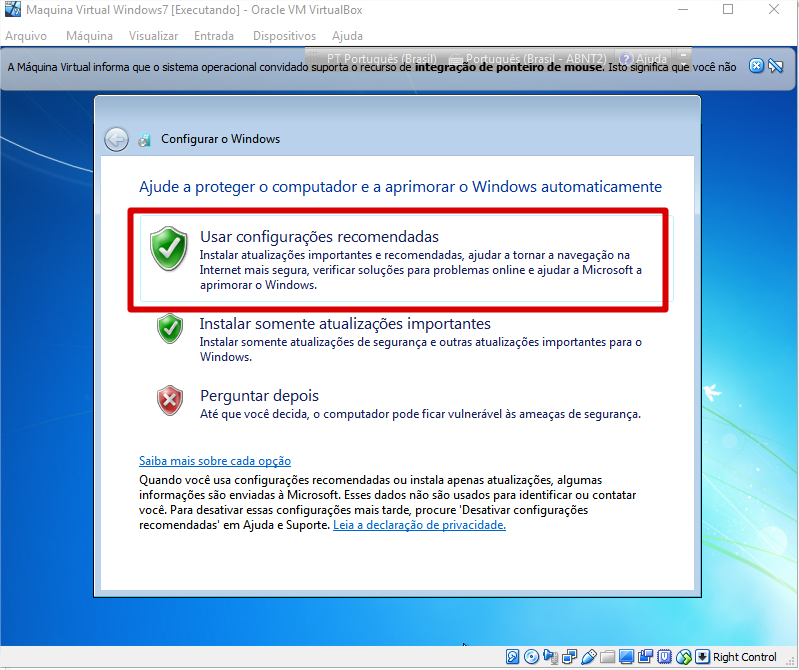
Task: Click Right Control host key label
Action: coord(744,657)
